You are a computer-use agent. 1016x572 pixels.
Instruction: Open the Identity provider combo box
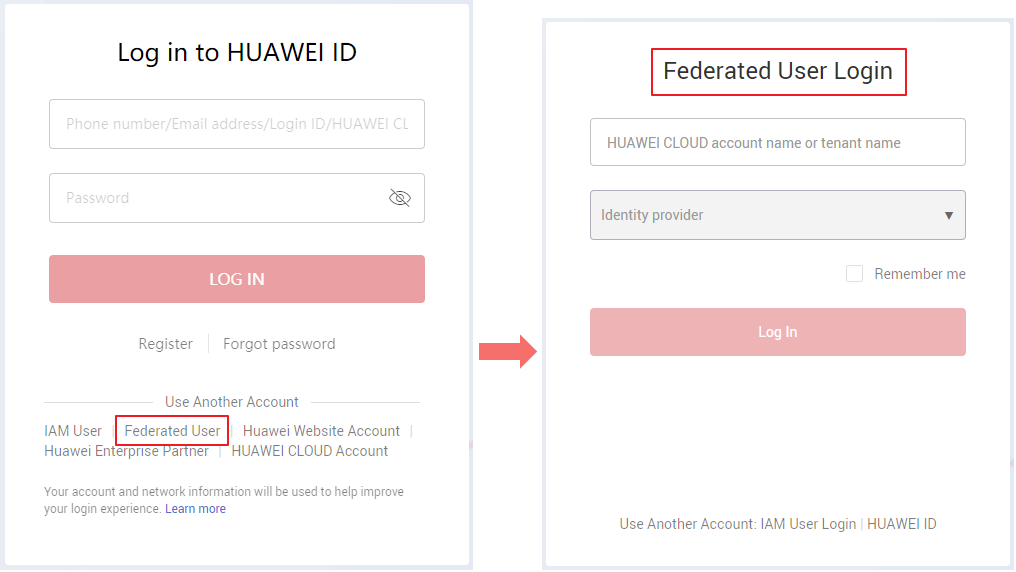coord(778,215)
